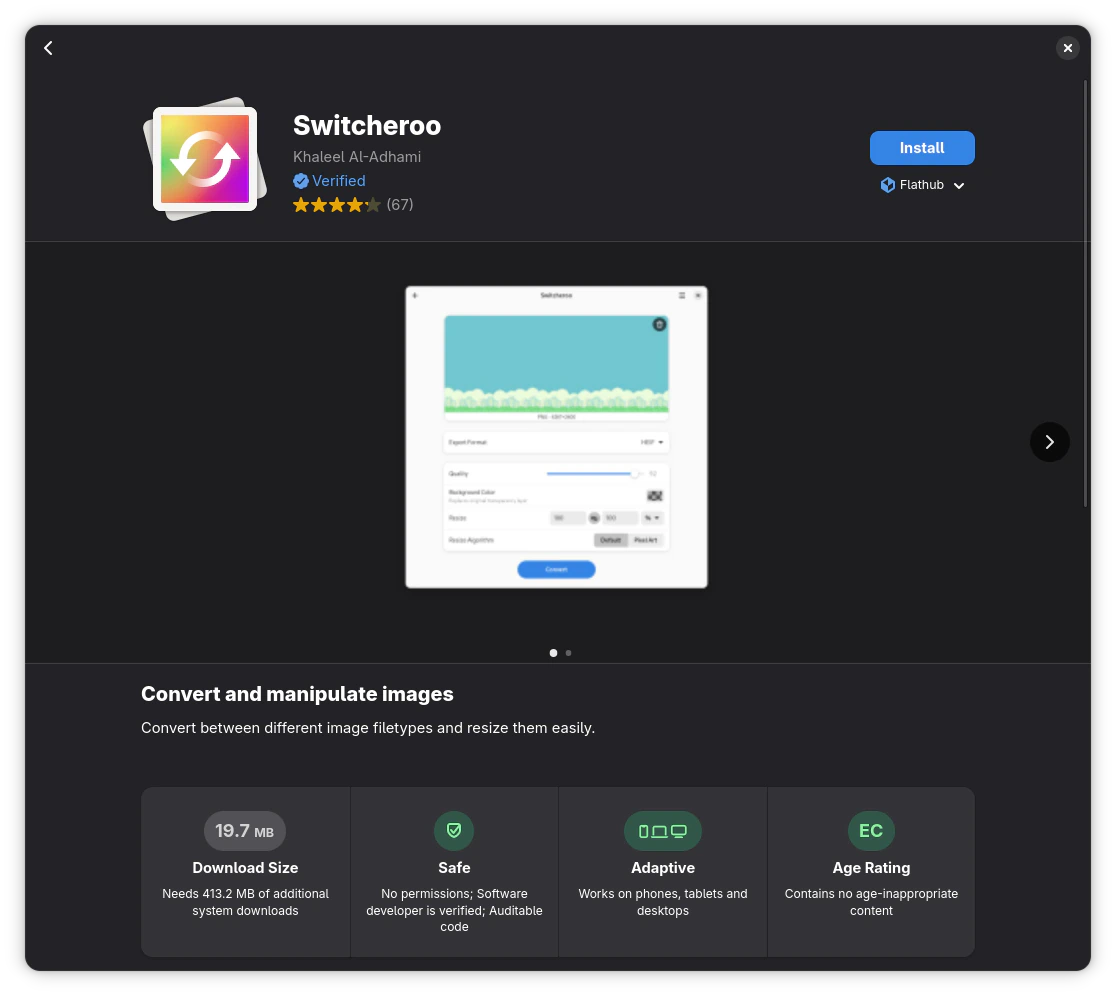Click the 19.7 MB size badge
Viewport: 1116px width, 996px height.
pos(245,831)
